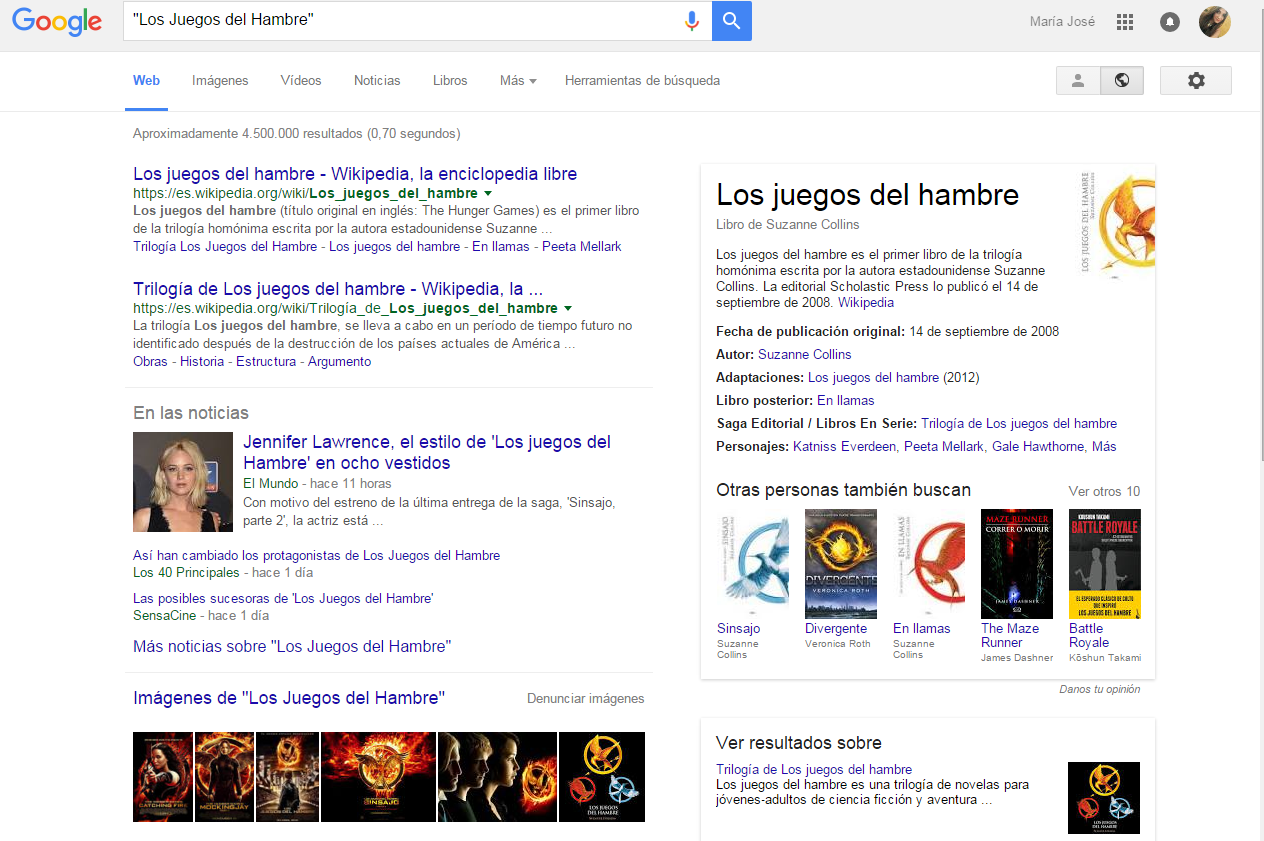1264x841 pixels.
Task: Open notifications bell icon
Action: click(x=1170, y=22)
